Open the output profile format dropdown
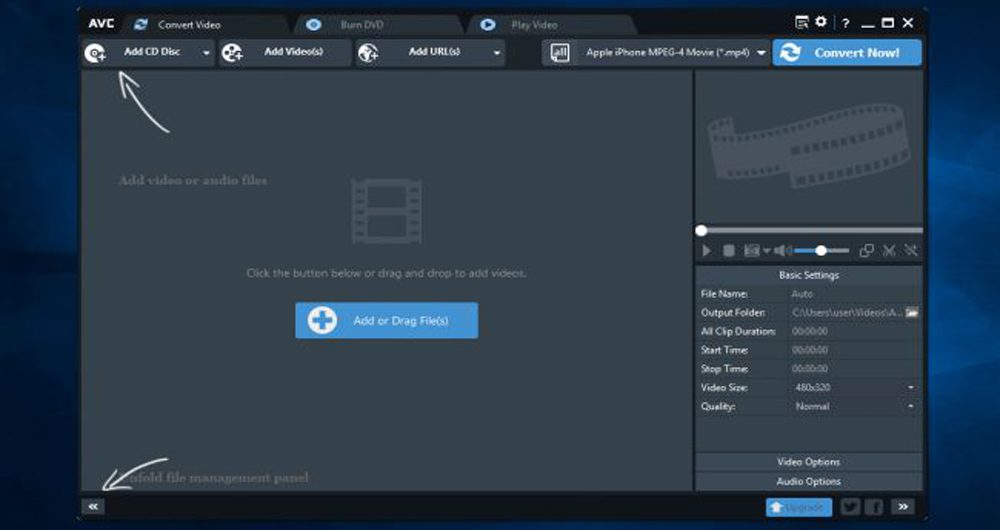The width and height of the screenshot is (1000, 530). click(x=761, y=53)
